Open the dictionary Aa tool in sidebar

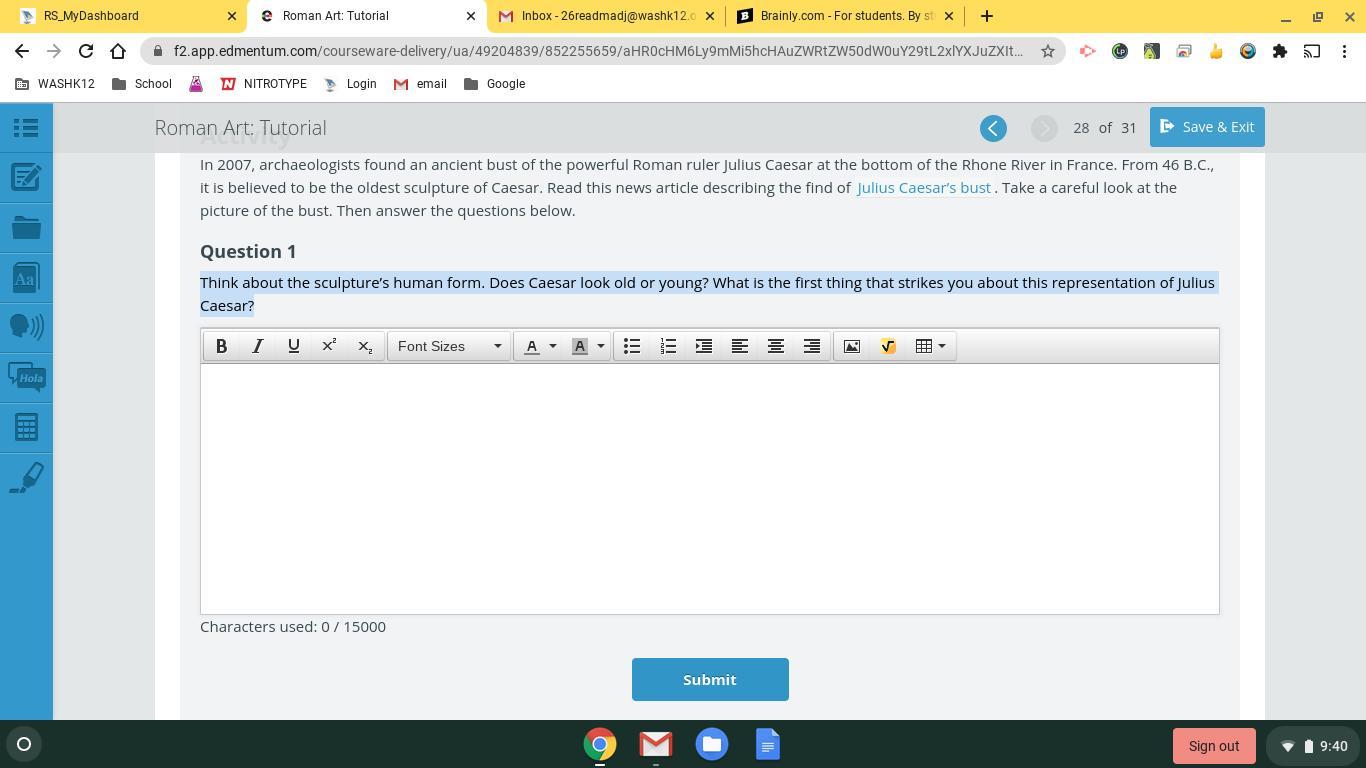point(26,278)
